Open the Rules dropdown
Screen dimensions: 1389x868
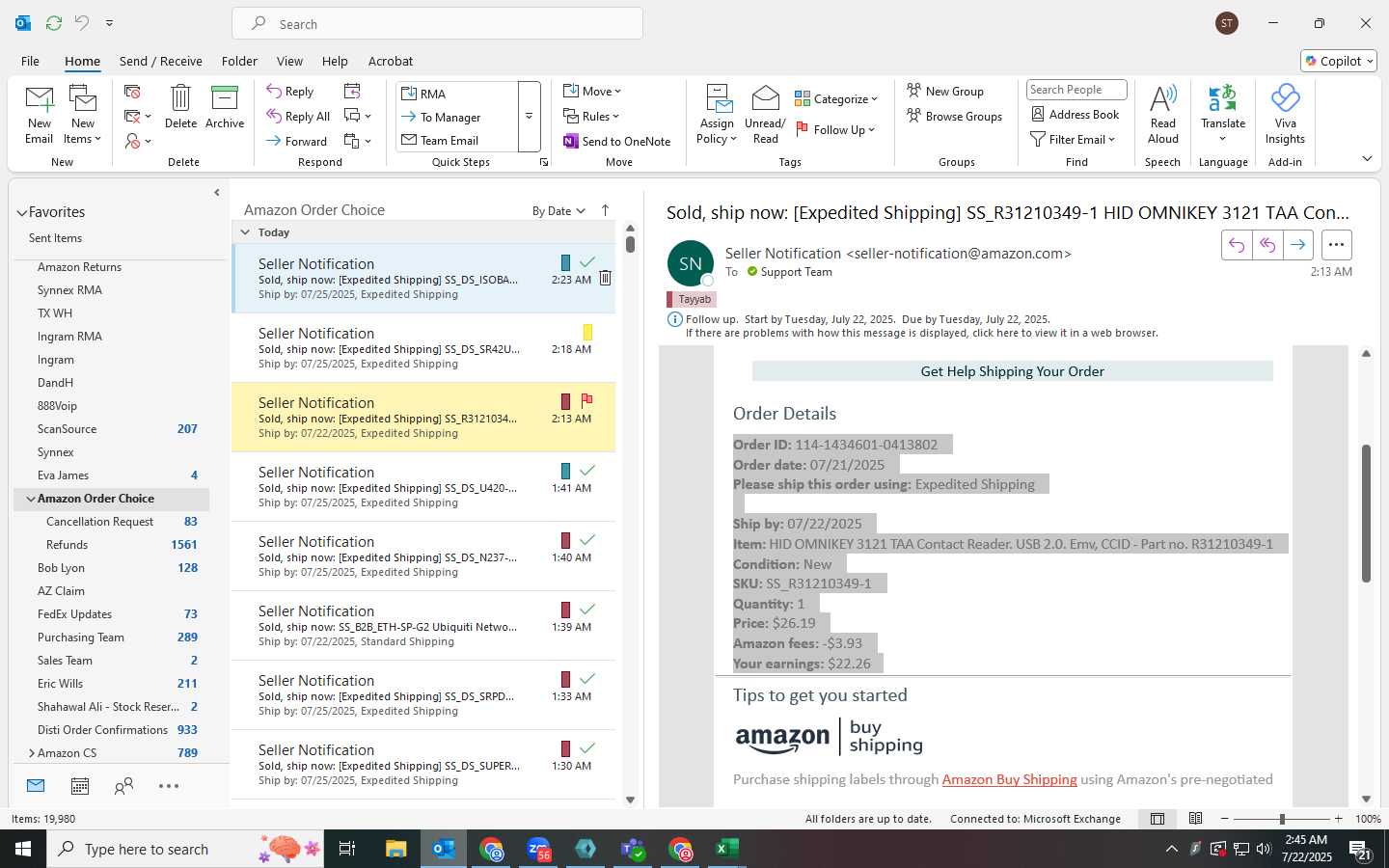(x=592, y=117)
